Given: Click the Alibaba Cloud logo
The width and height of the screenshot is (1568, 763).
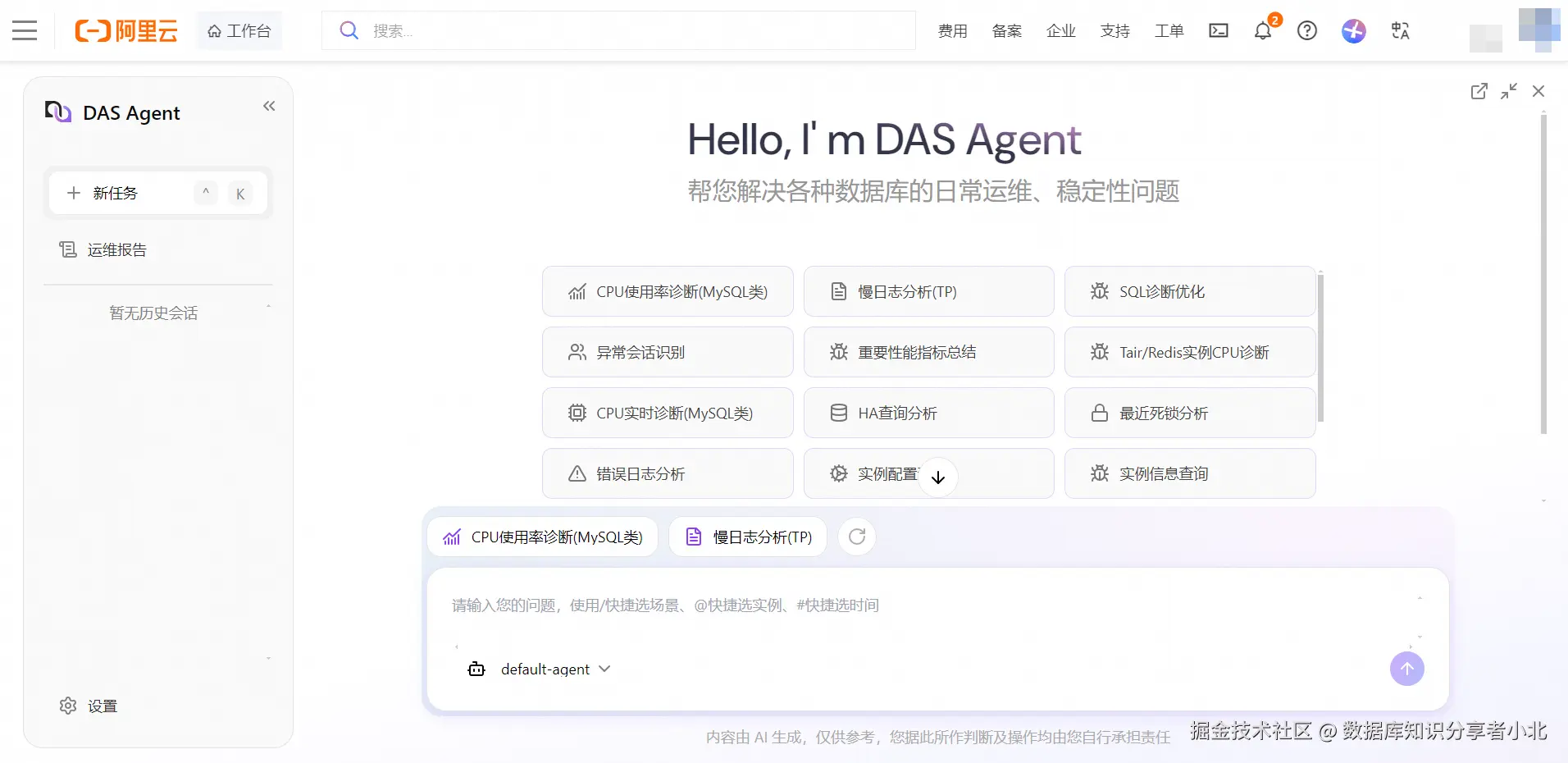Looking at the screenshot, I should point(126,31).
